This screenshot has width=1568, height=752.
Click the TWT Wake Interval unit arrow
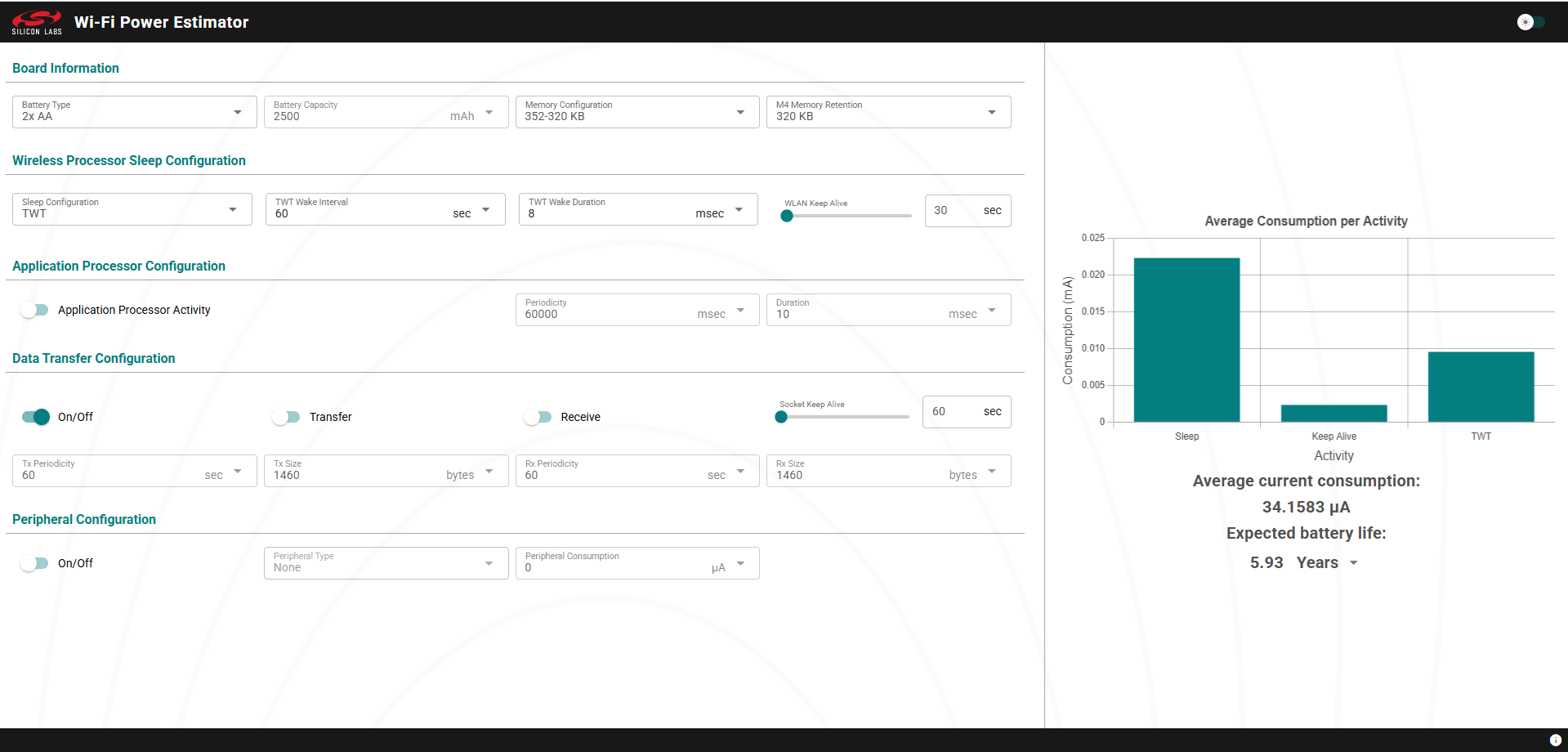click(486, 210)
